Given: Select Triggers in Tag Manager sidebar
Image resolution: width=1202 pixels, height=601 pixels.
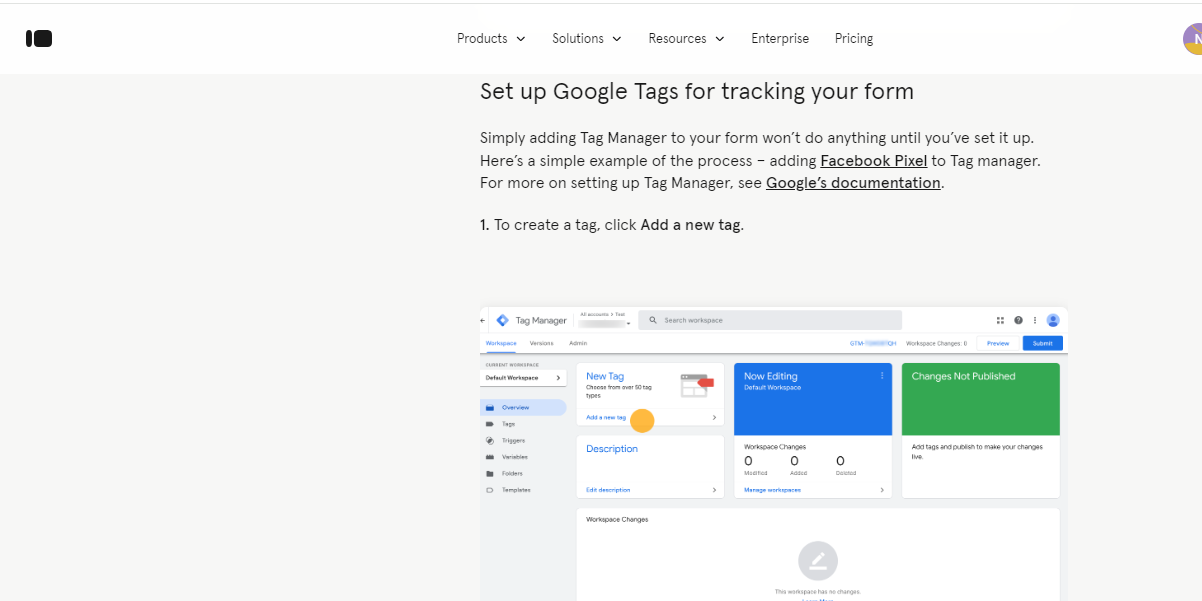Looking at the screenshot, I should [x=513, y=440].
